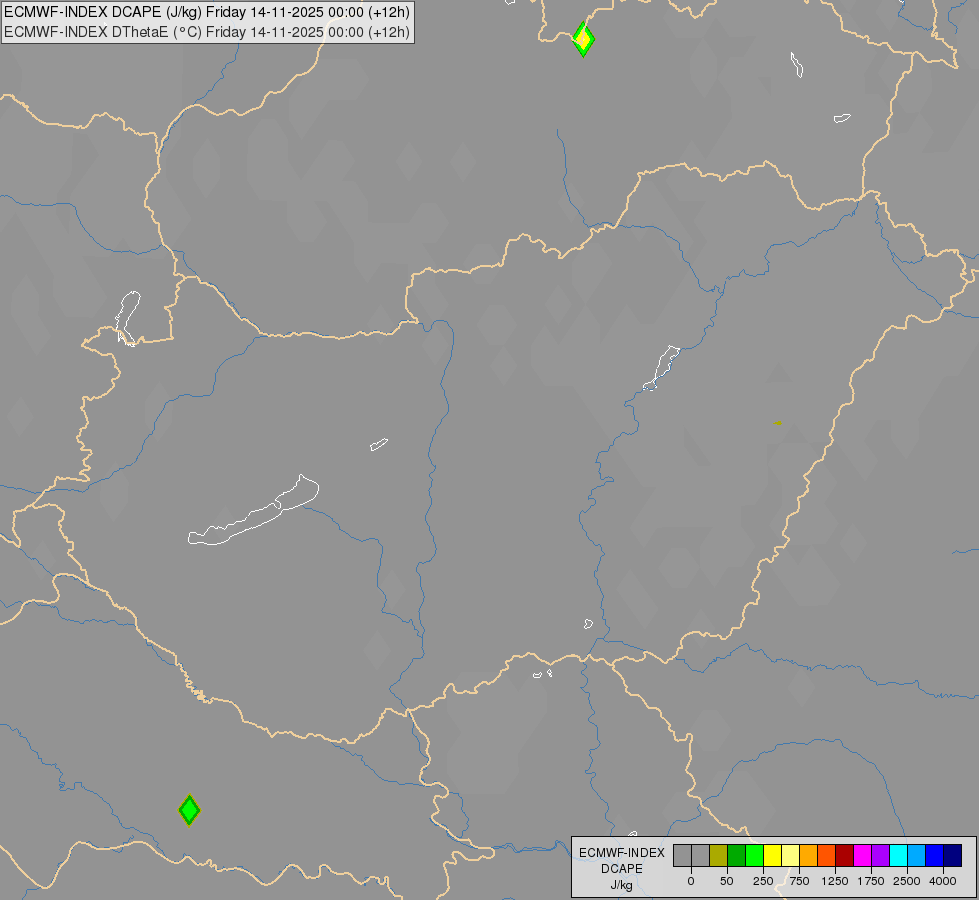This screenshot has height=900, width=979.
Task: Click the ECMWF-INDEX label in legend
Action: 622,853
